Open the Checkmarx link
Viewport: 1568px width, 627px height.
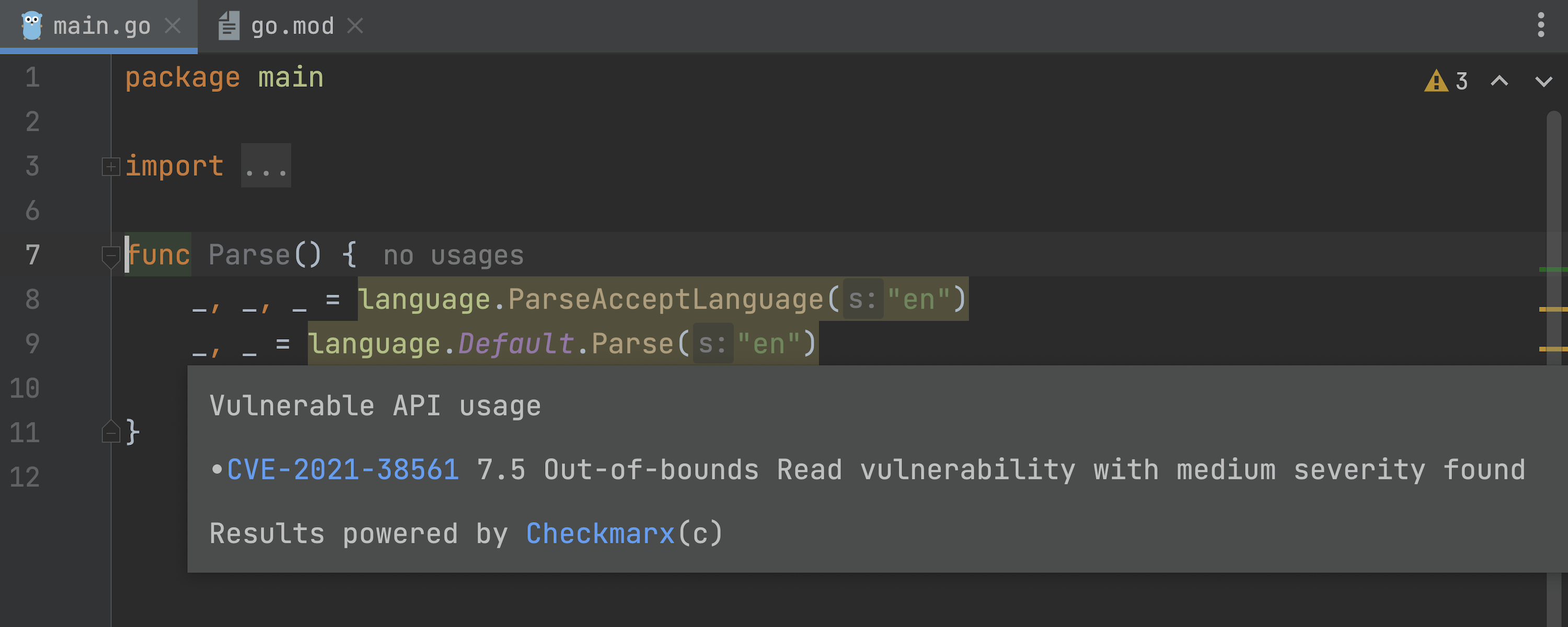pyautogui.click(x=600, y=534)
